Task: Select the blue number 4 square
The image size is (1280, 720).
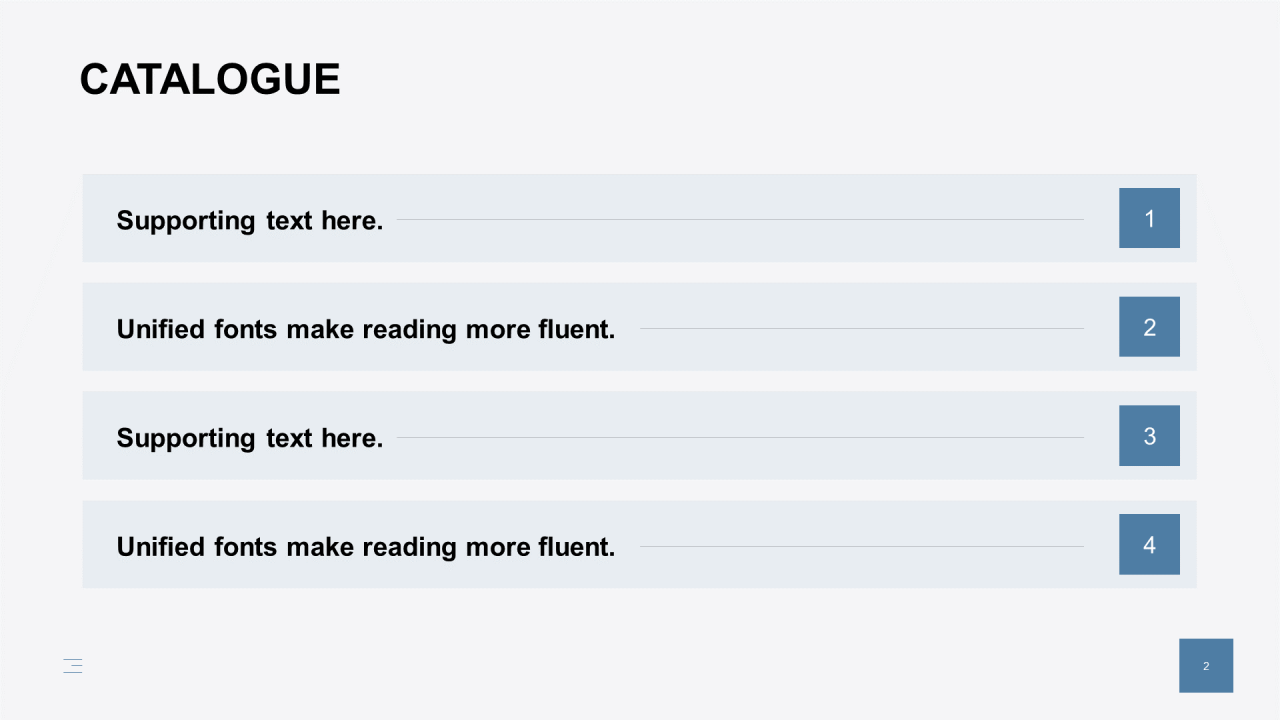Action: pyautogui.click(x=1149, y=545)
